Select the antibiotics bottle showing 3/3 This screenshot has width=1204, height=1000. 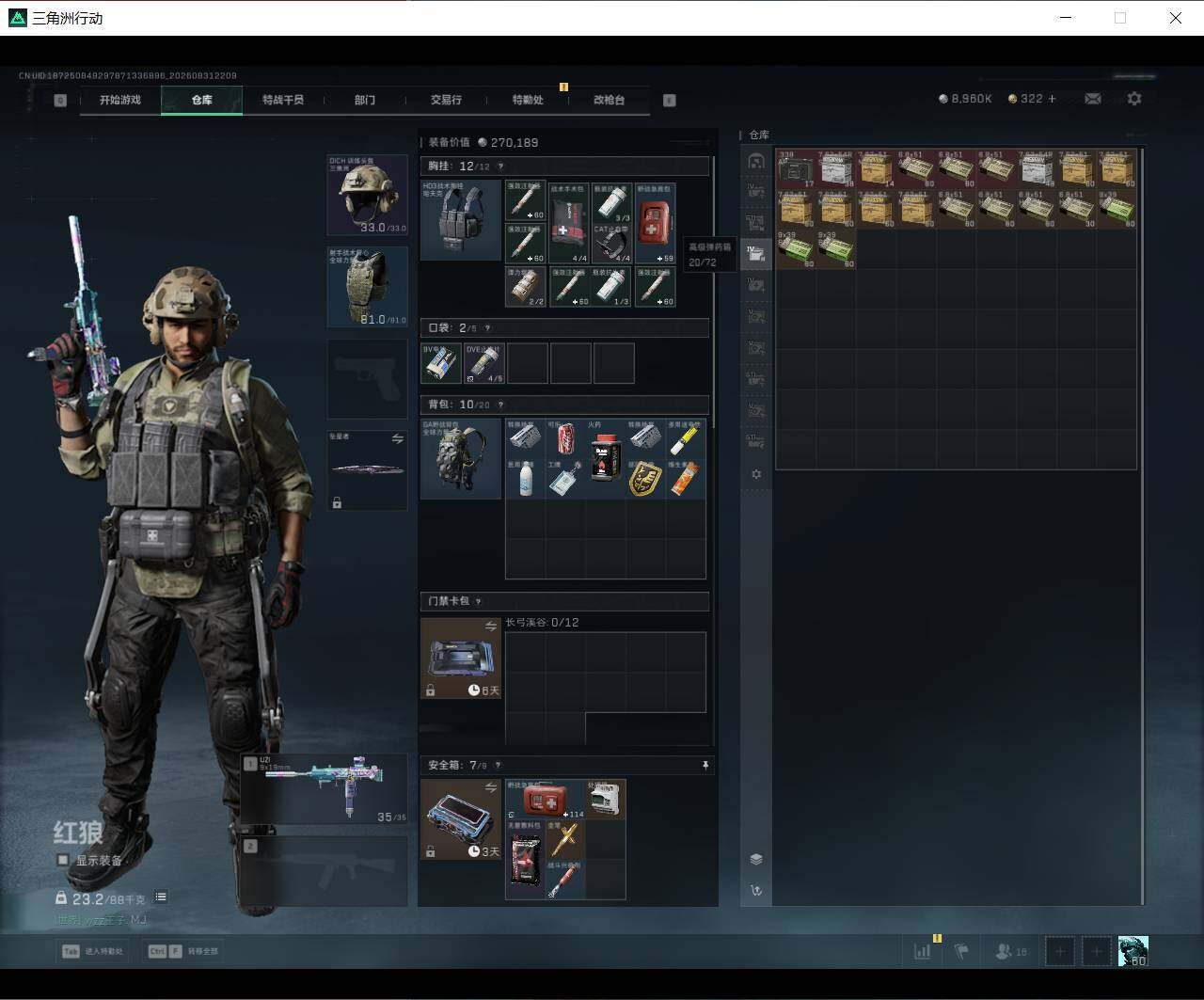(x=611, y=202)
